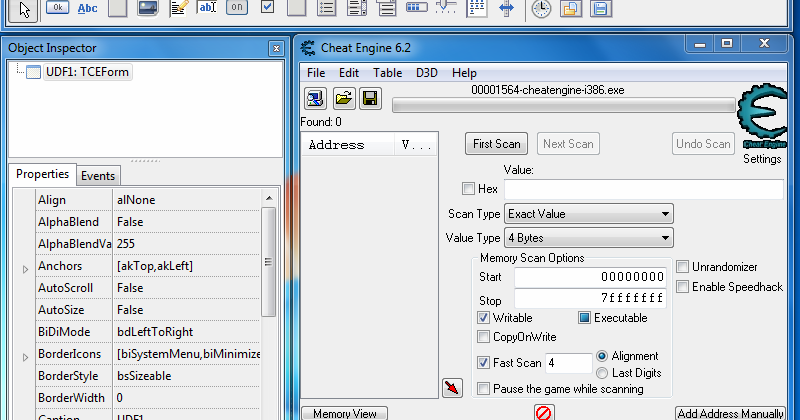This screenshot has height=420, width=800.
Task: Check Enable Speedhack
Action: (x=683, y=287)
